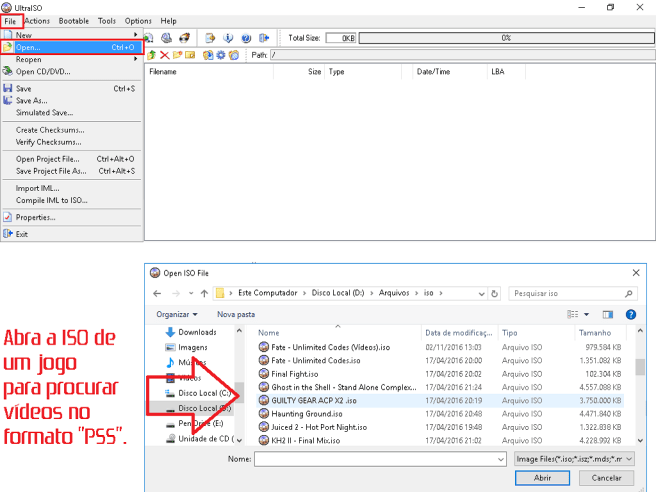Choose Save from the File menu

point(25,89)
